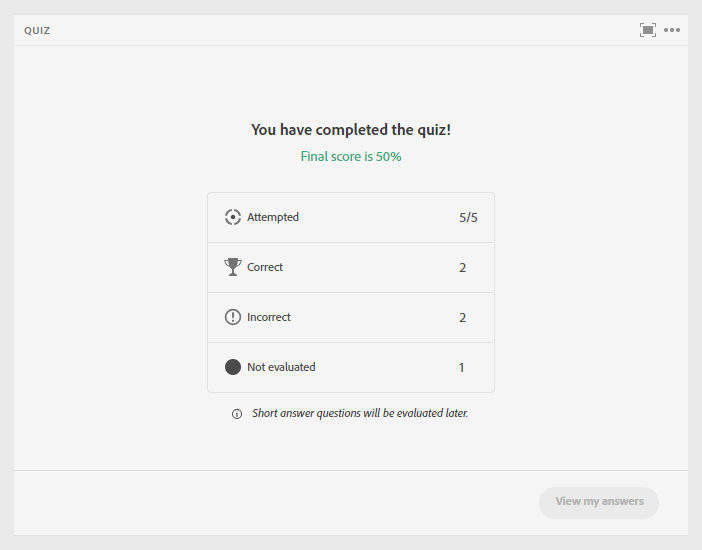
Task: Click the not evaluated count value
Action: [462, 367]
